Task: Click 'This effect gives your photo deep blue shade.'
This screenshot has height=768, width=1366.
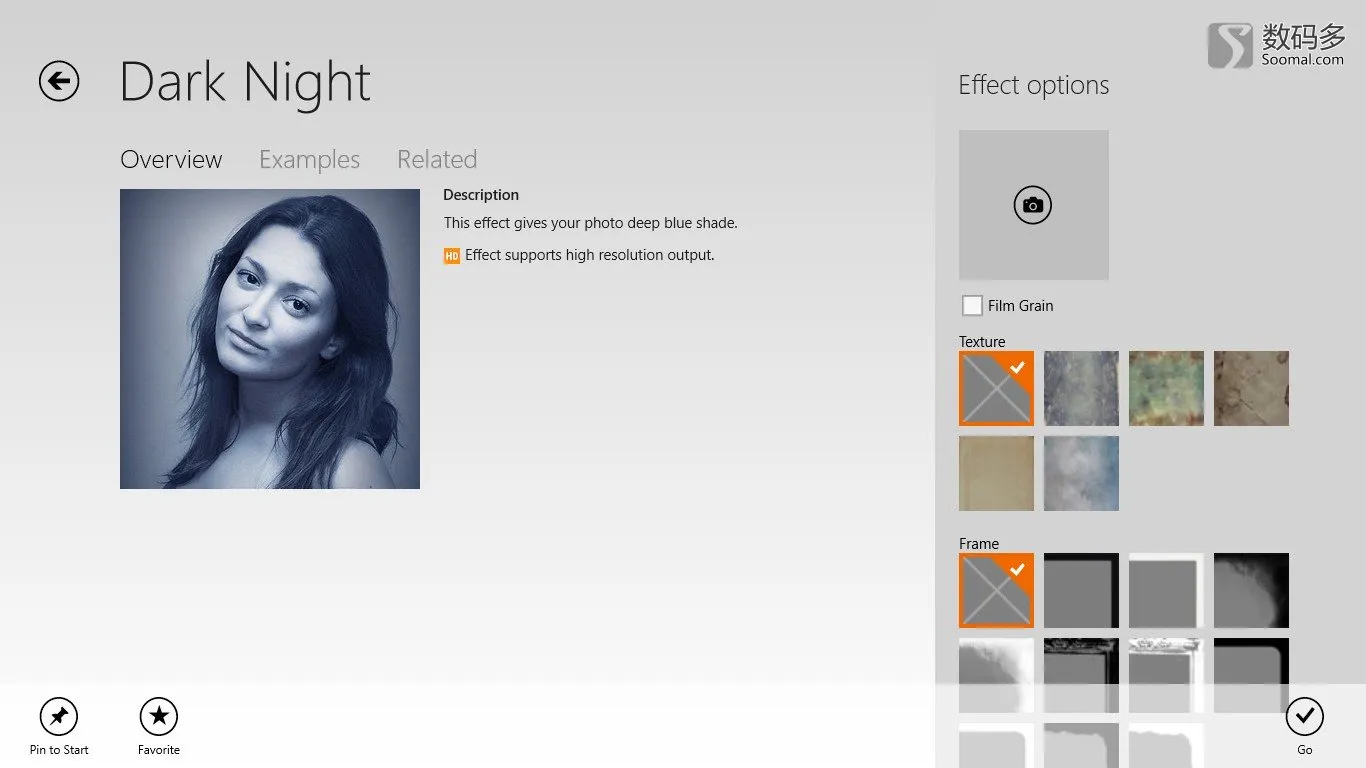Action: point(590,223)
